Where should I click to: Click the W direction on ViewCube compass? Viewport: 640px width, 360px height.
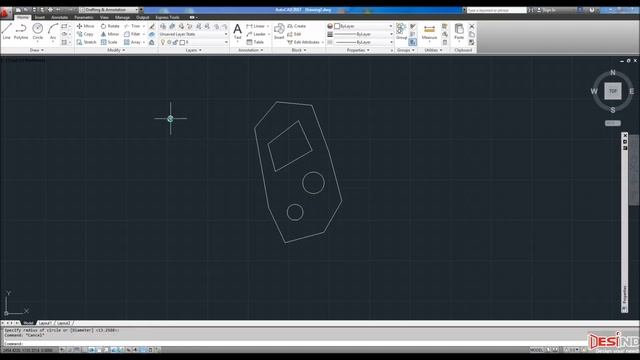click(594, 91)
